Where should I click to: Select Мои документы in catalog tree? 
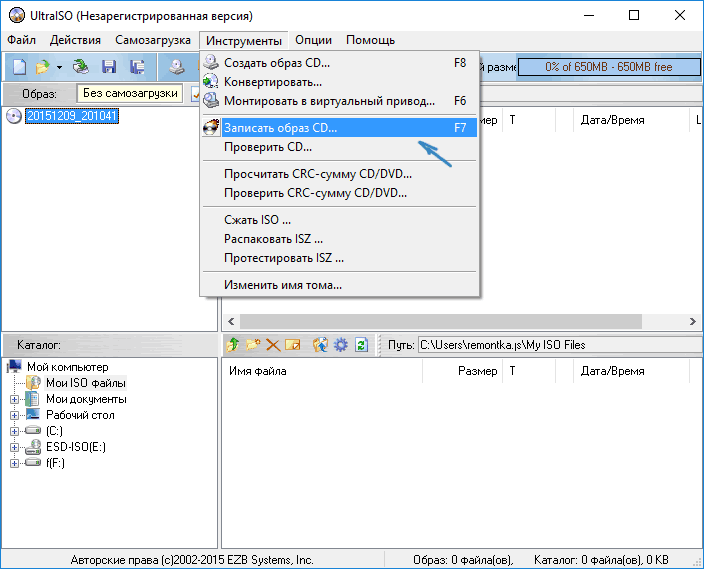pyautogui.click(x=86, y=399)
